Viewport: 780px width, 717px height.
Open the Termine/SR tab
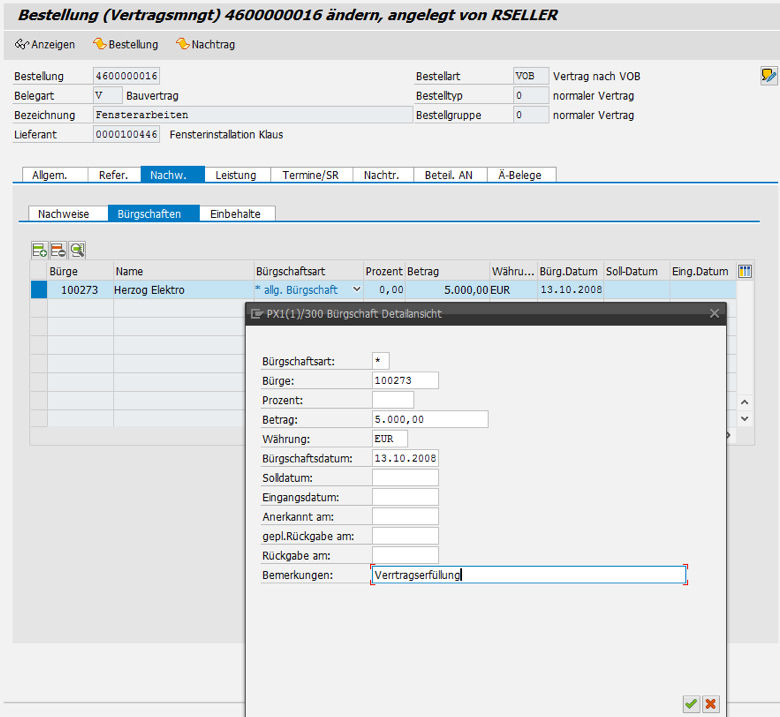[x=310, y=175]
